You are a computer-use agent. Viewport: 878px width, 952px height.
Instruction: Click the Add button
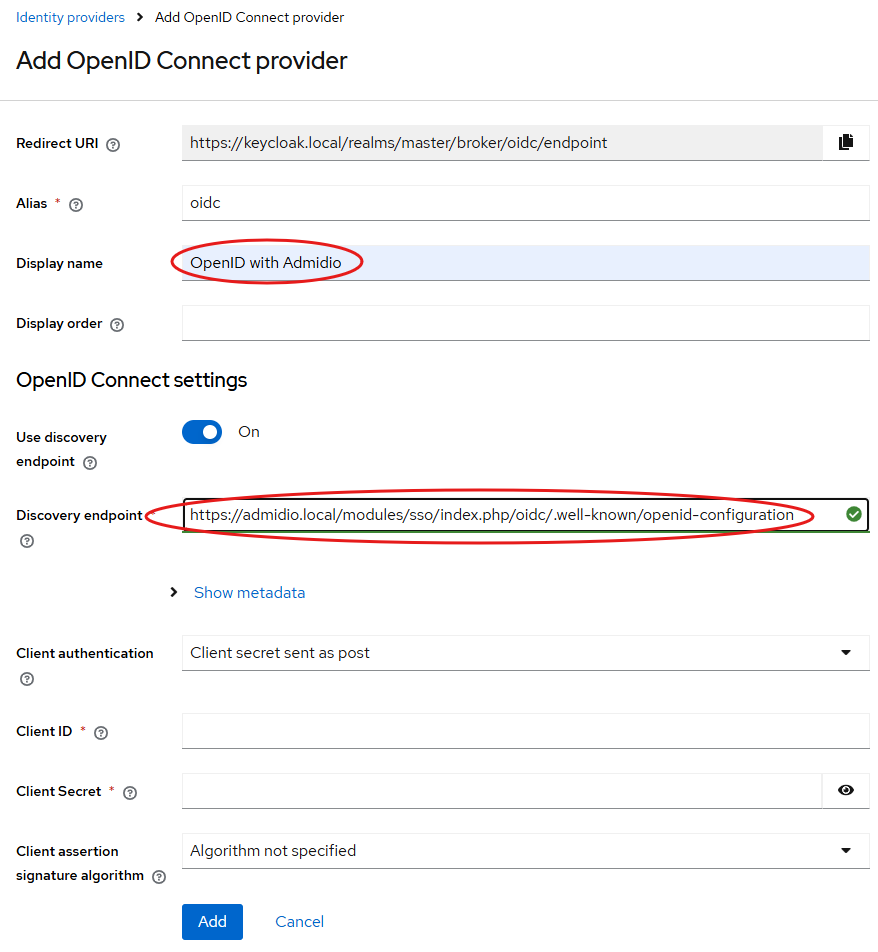pos(212,921)
